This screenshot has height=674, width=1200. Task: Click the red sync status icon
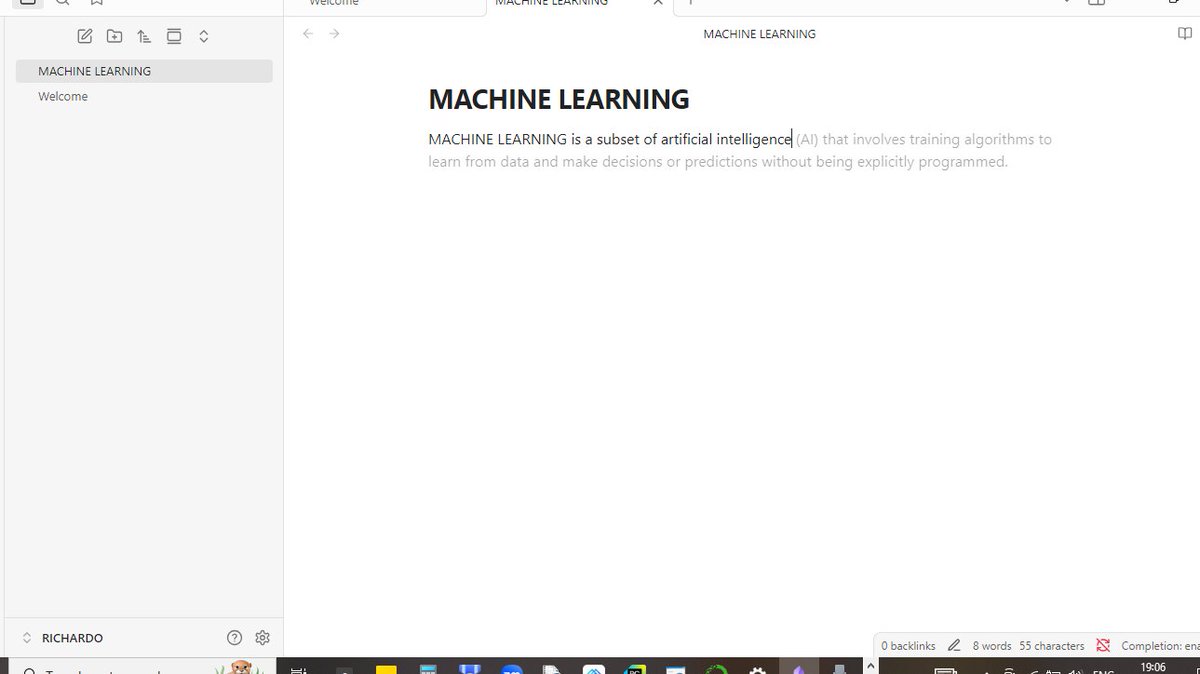[1103, 646]
